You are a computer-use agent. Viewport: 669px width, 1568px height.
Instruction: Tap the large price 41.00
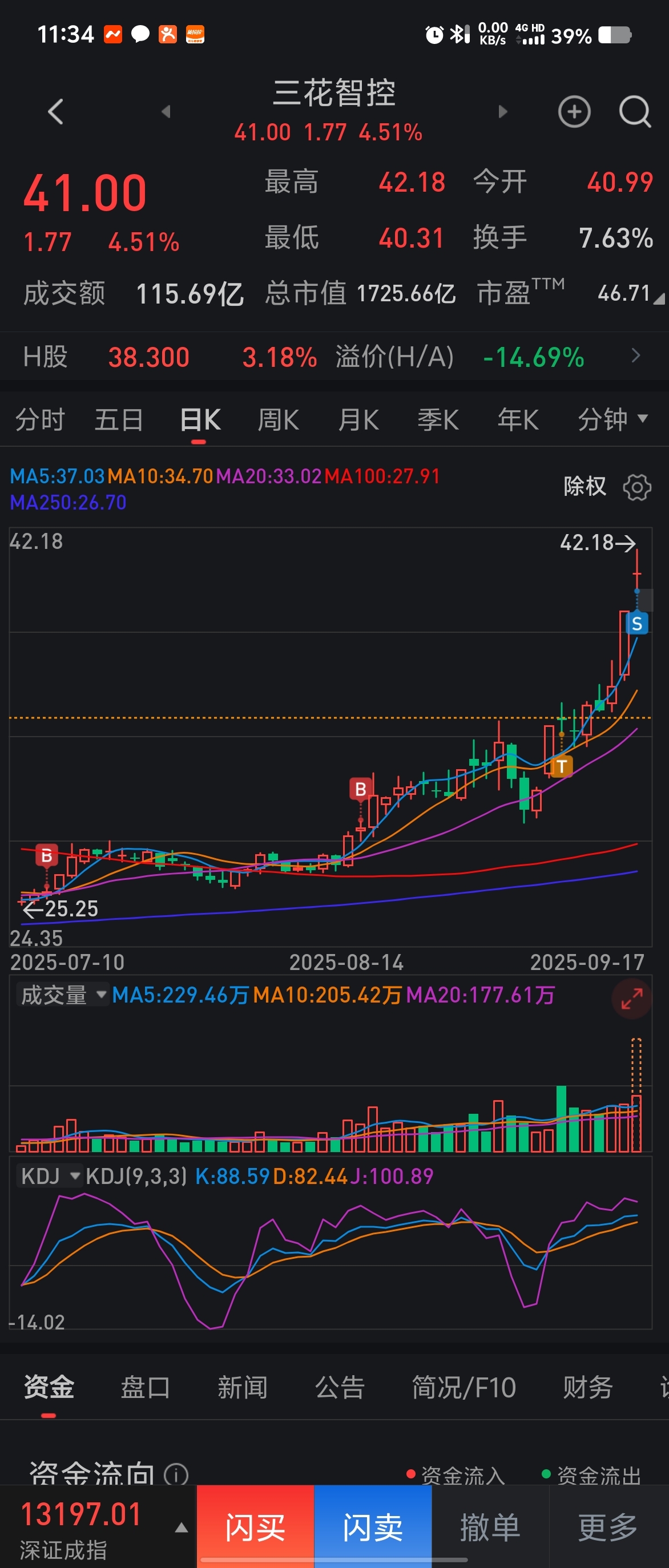pos(85,193)
